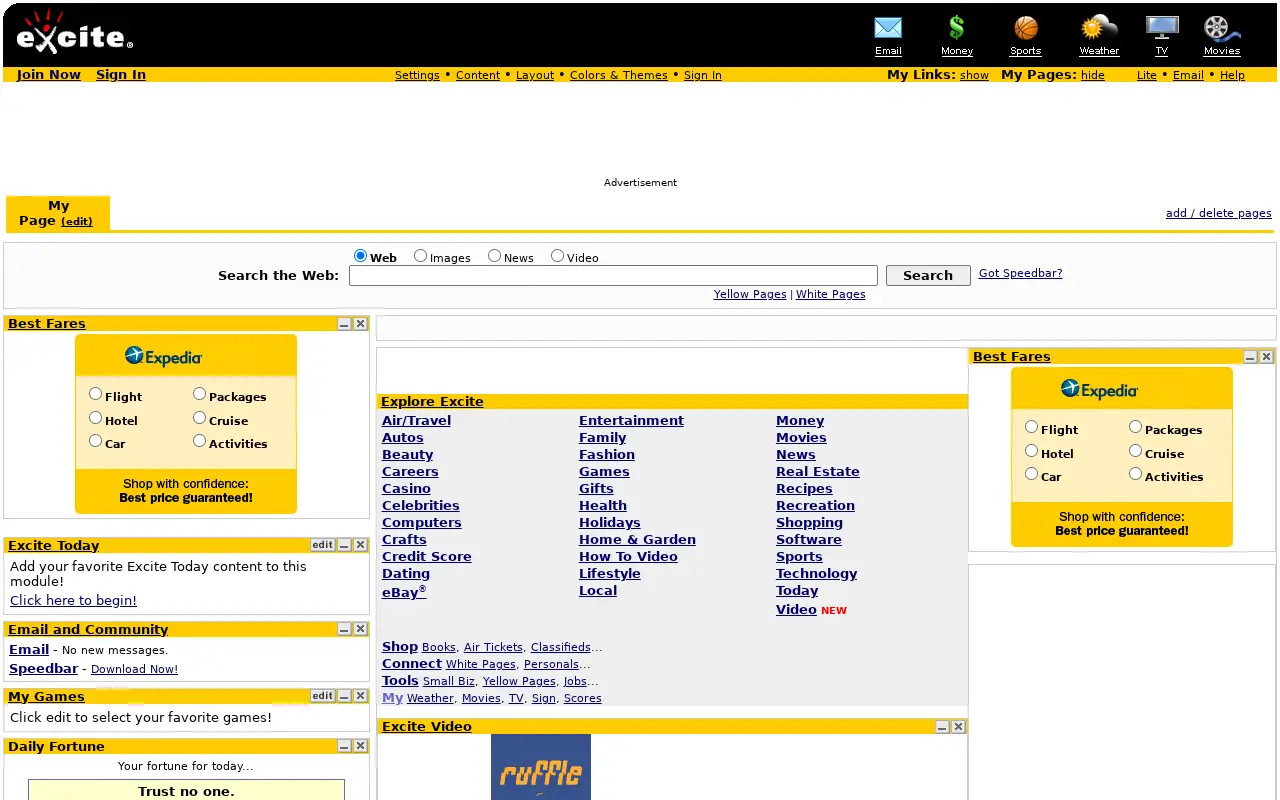The height and width of the screenshot is (800, 1280).
Task: Select the Images search radio button
Action: [x=421, y=256]
